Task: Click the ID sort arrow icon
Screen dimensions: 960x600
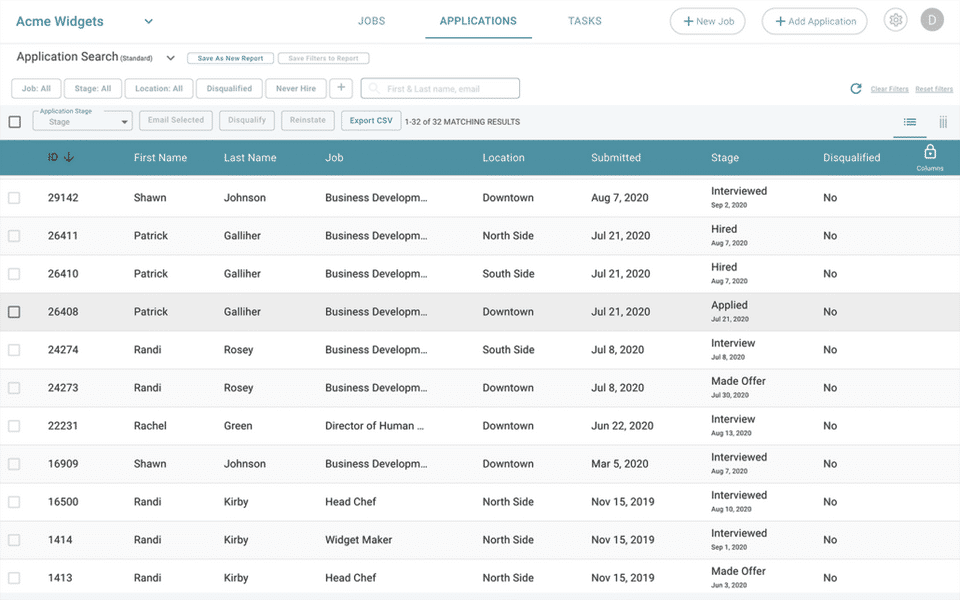Action: tap(69, 157)
